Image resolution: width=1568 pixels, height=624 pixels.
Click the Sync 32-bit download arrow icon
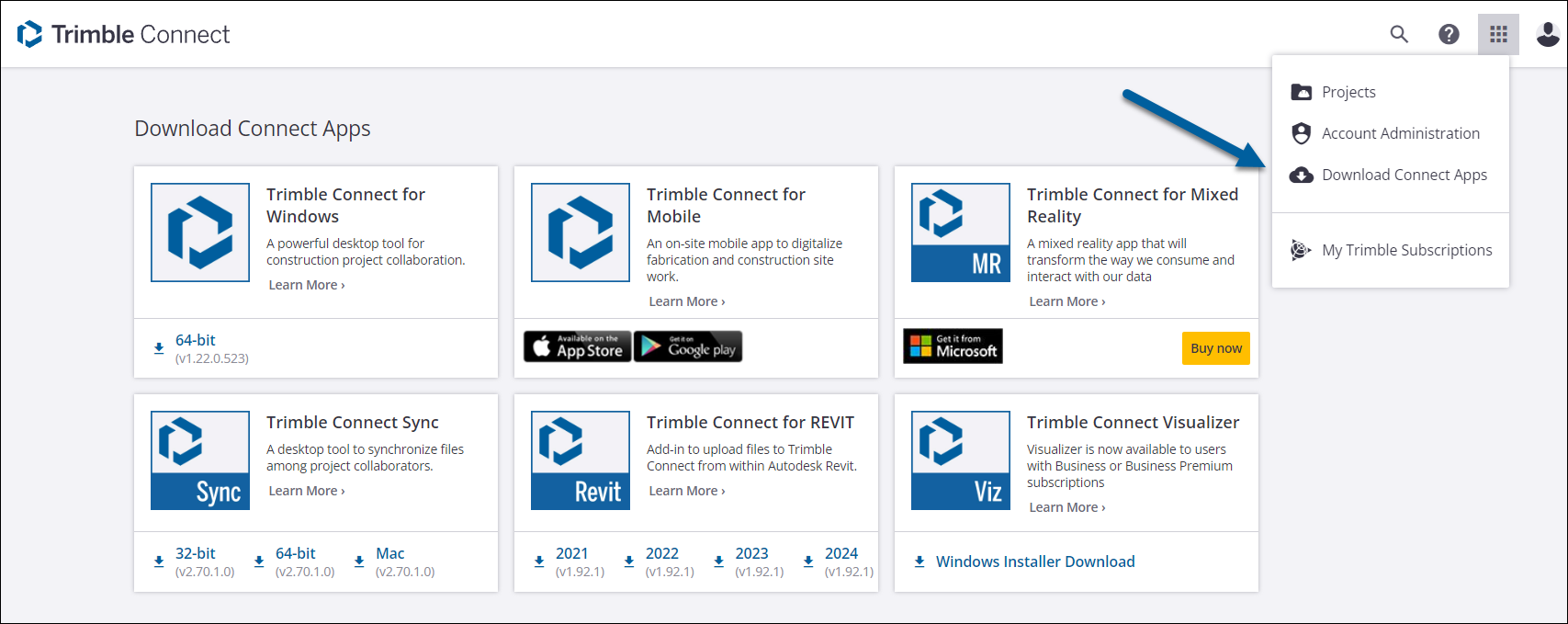[159, 562]
